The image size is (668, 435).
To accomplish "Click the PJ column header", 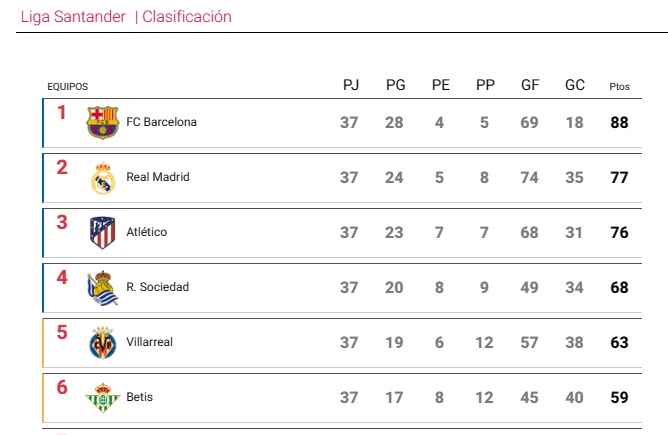I will (351, 85).
